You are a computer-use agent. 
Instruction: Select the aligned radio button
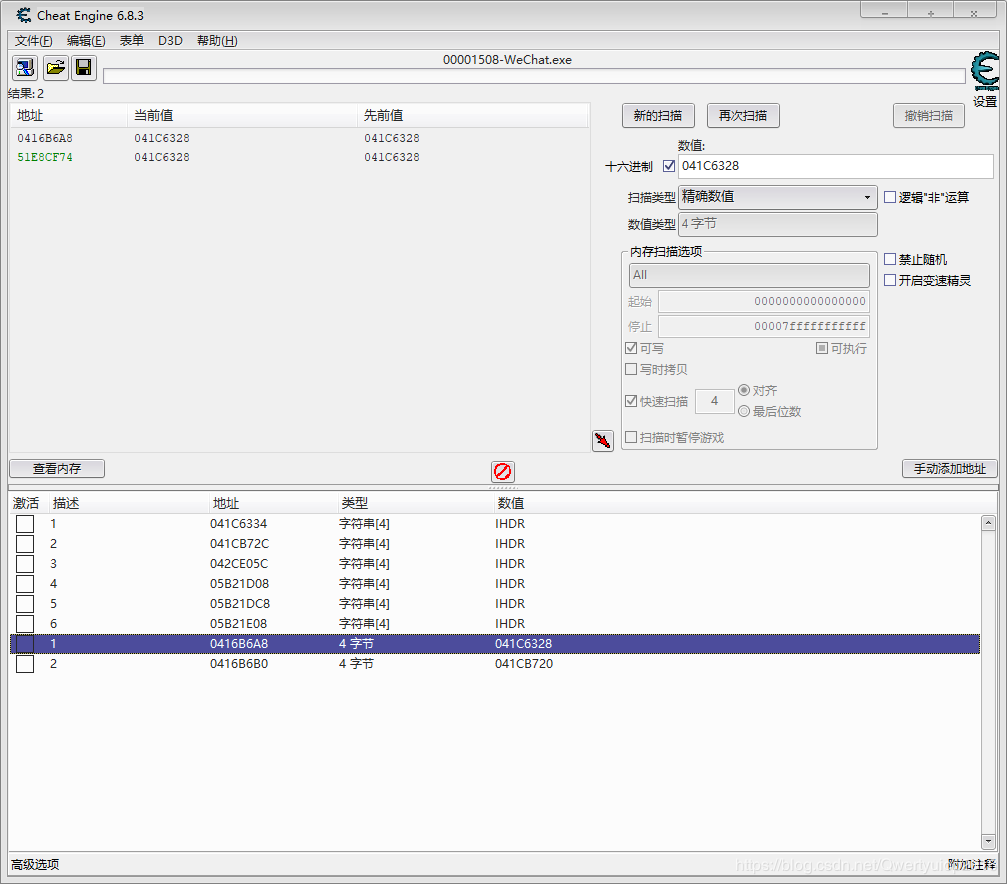point(744,390)
